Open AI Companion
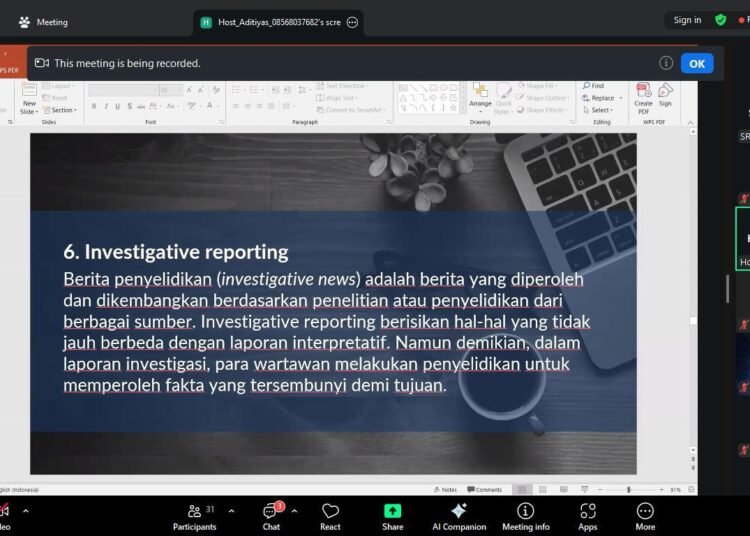The width and height of the screenshot is (750, 536). coord(458,516)
